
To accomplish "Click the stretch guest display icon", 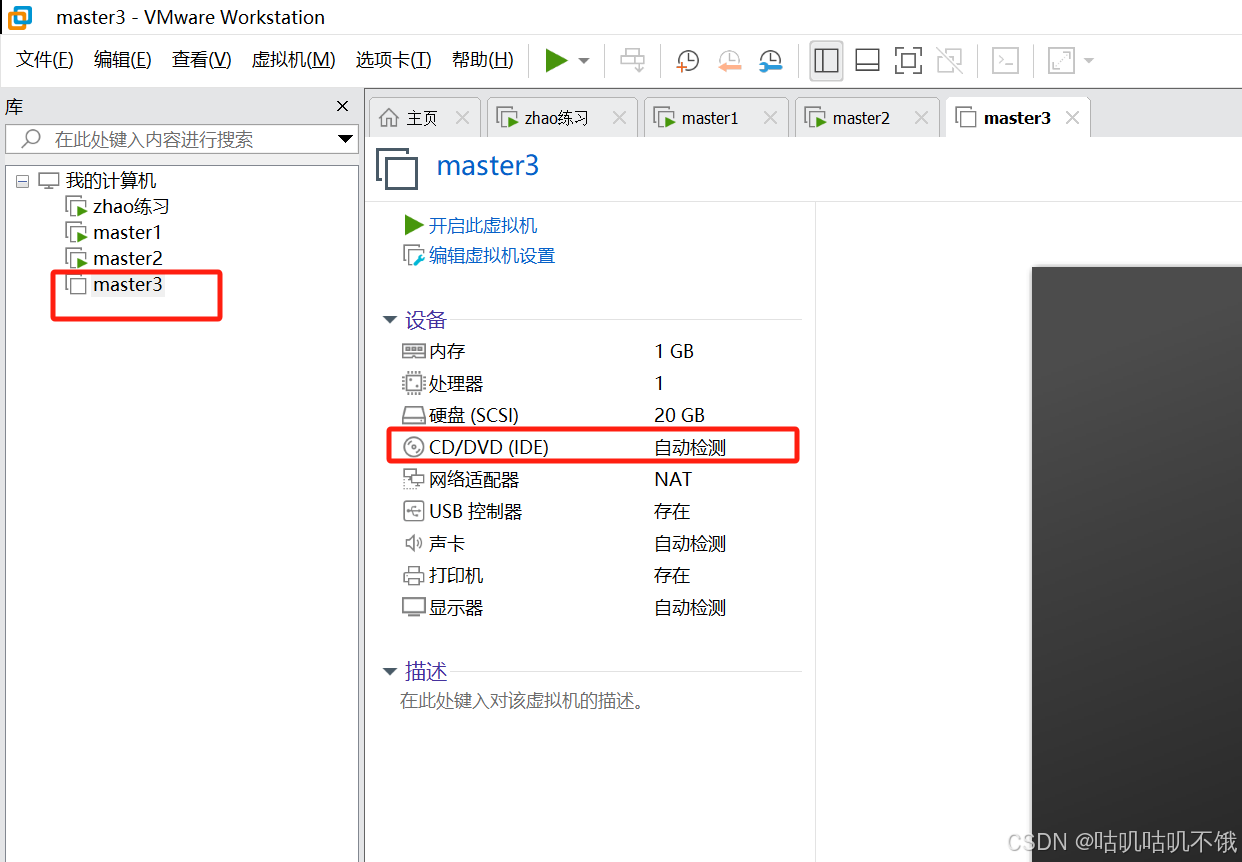I will 1060,60.
